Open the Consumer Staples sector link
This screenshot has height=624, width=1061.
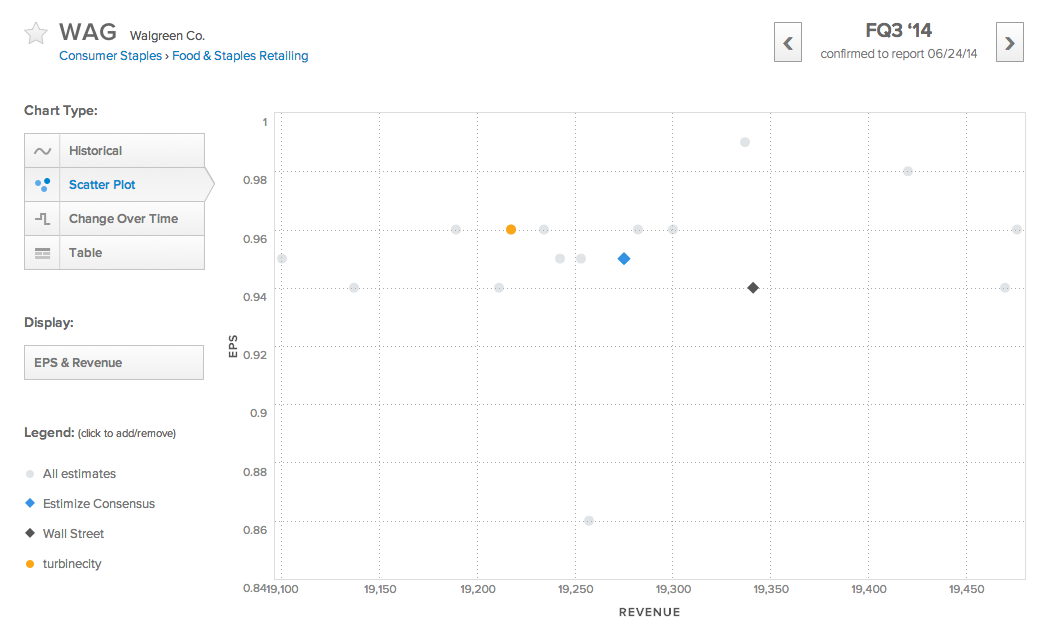click(110, 55)
